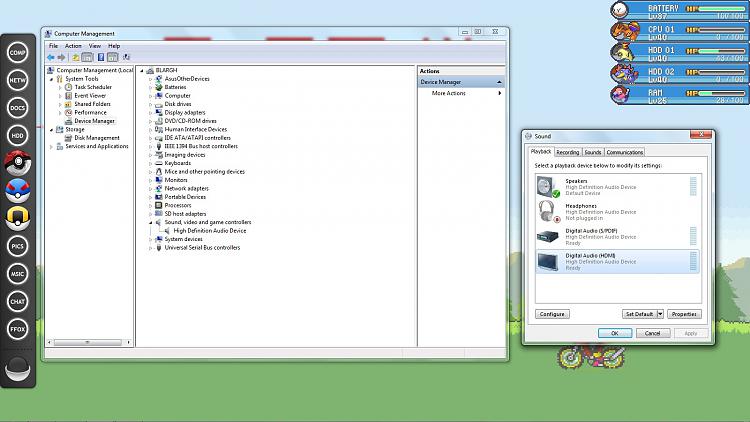Image resolution: width=750 pixels, height=422 pixels.
Task: Click the left pane horizontal scrollbar
Action: tap(89, 342)
